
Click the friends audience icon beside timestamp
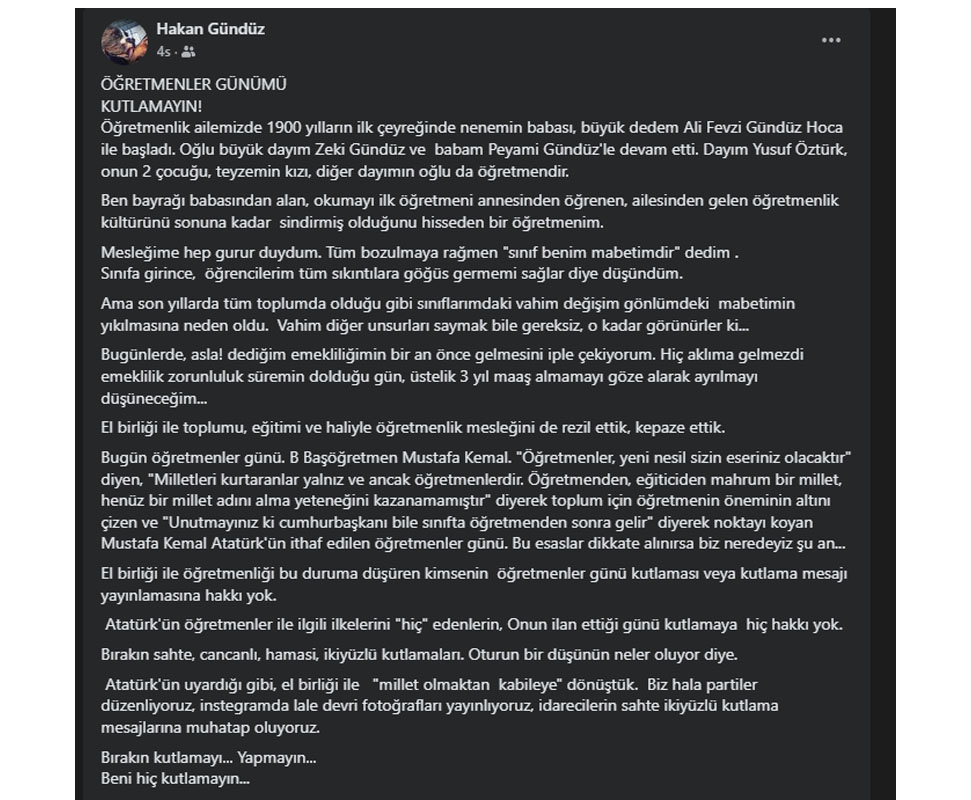(188, 51)
